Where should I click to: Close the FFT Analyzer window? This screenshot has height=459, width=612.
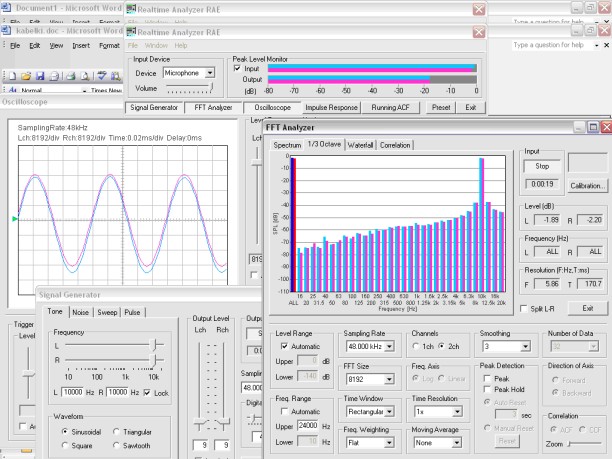pyautogui.click(x=606, y=127)
